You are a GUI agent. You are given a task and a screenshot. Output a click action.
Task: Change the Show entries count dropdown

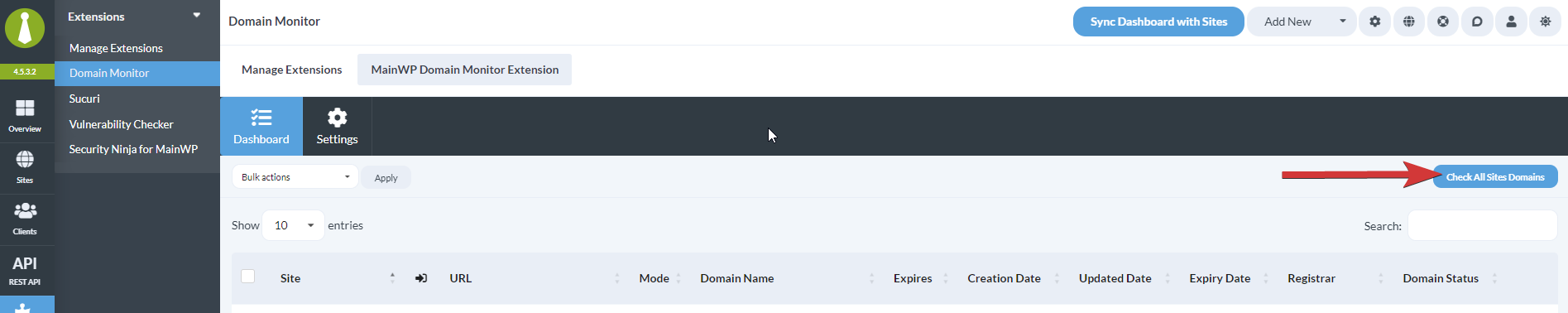click(293, 225)
